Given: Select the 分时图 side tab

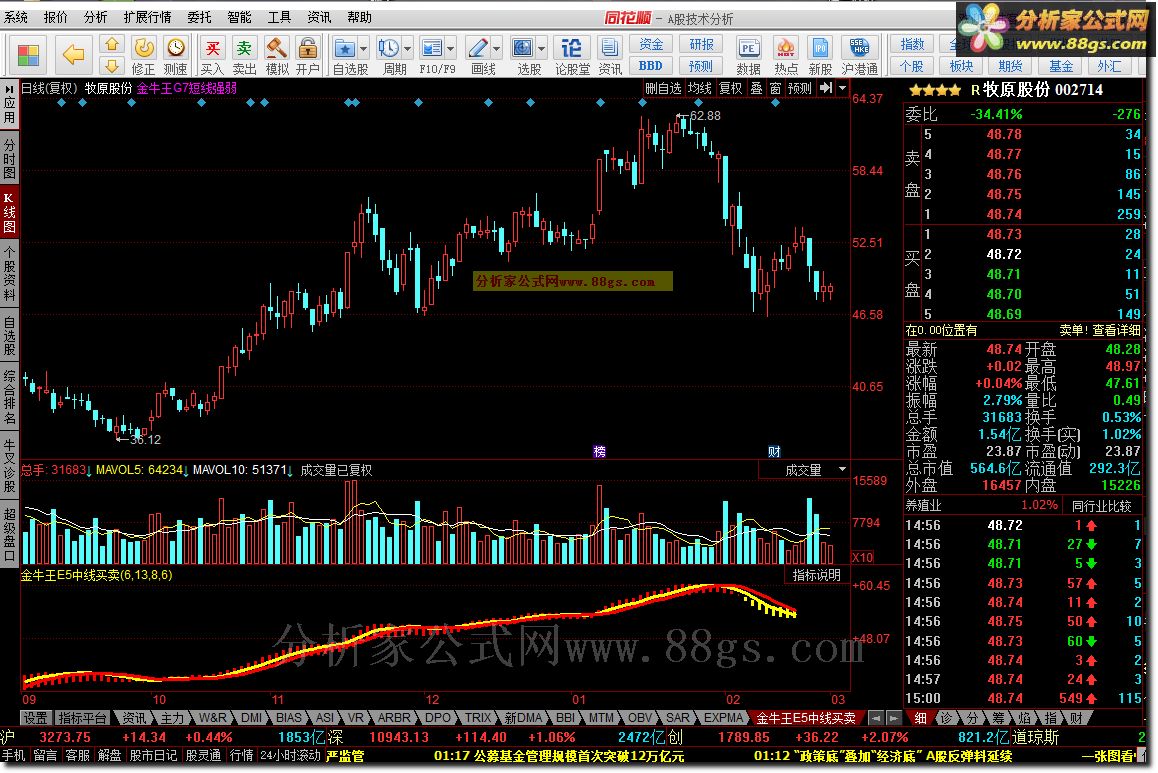Looking at the screenshot, I should (10, 157).
